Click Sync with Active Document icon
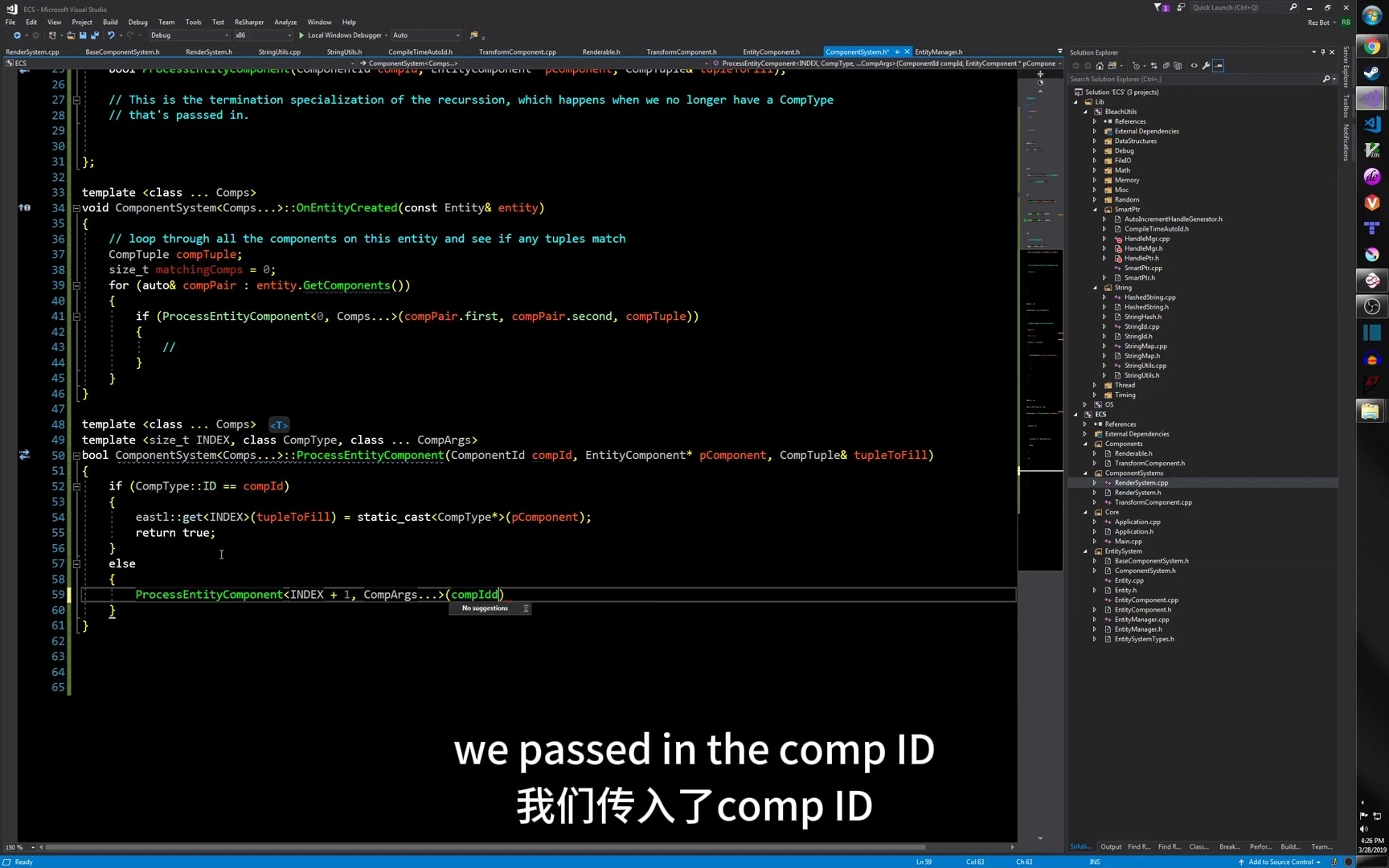 (x=1153, y=66)
